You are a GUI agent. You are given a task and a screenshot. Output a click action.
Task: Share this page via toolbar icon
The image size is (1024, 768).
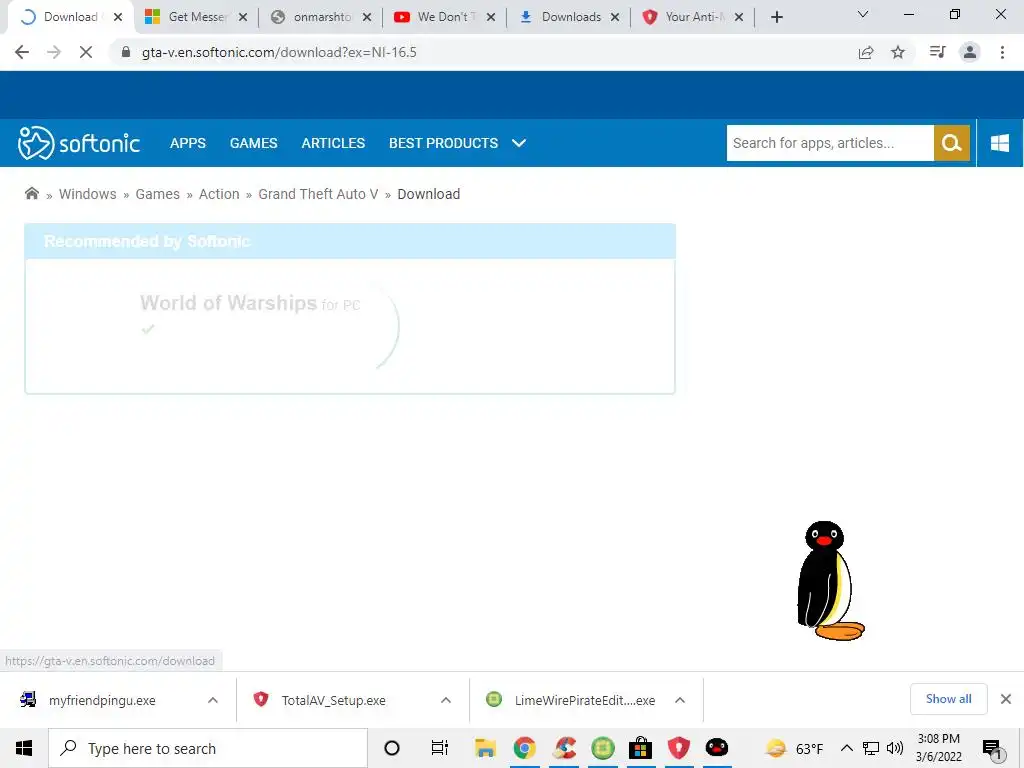tap(866, 52)
